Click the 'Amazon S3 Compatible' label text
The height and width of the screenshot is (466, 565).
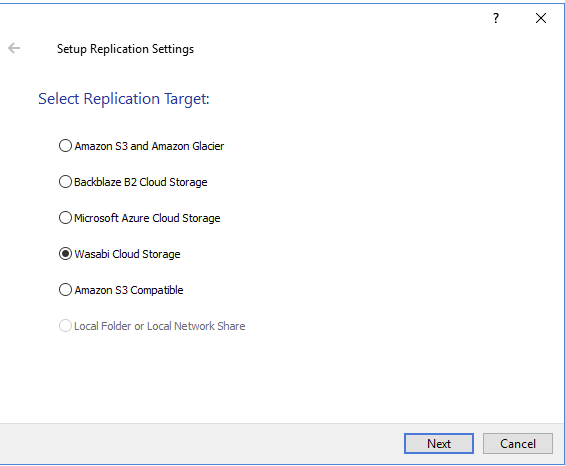pos(129,290)
